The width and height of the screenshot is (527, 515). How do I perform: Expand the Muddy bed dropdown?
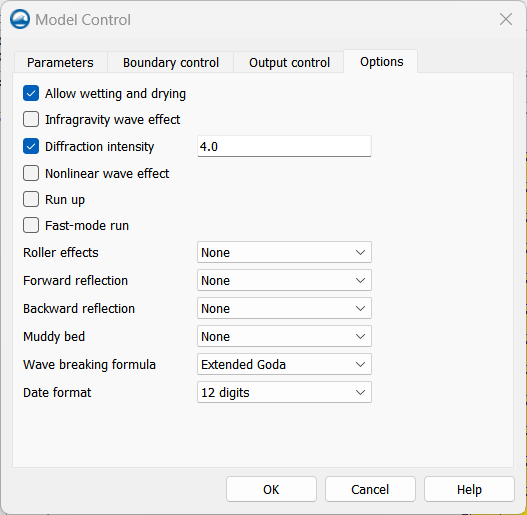click(284, 336)
